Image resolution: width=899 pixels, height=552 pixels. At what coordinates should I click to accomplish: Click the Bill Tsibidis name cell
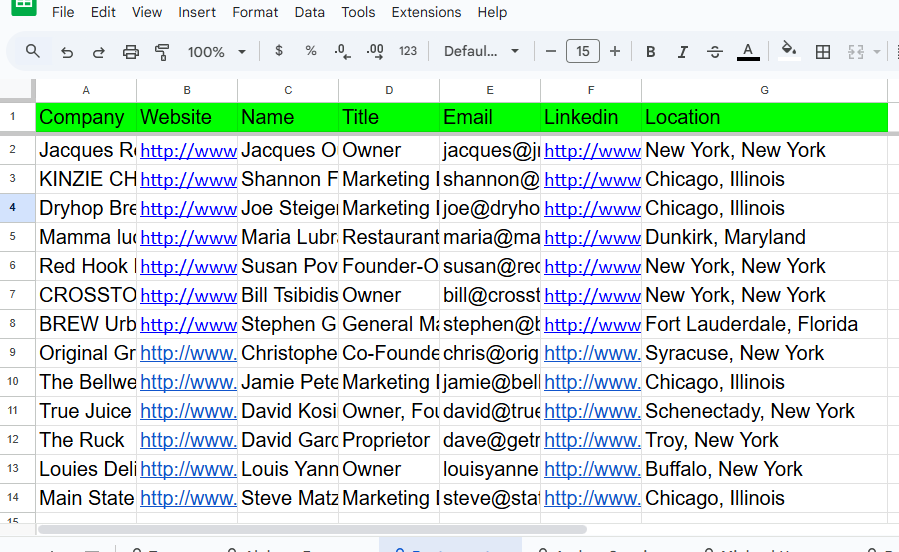point(288,295)
